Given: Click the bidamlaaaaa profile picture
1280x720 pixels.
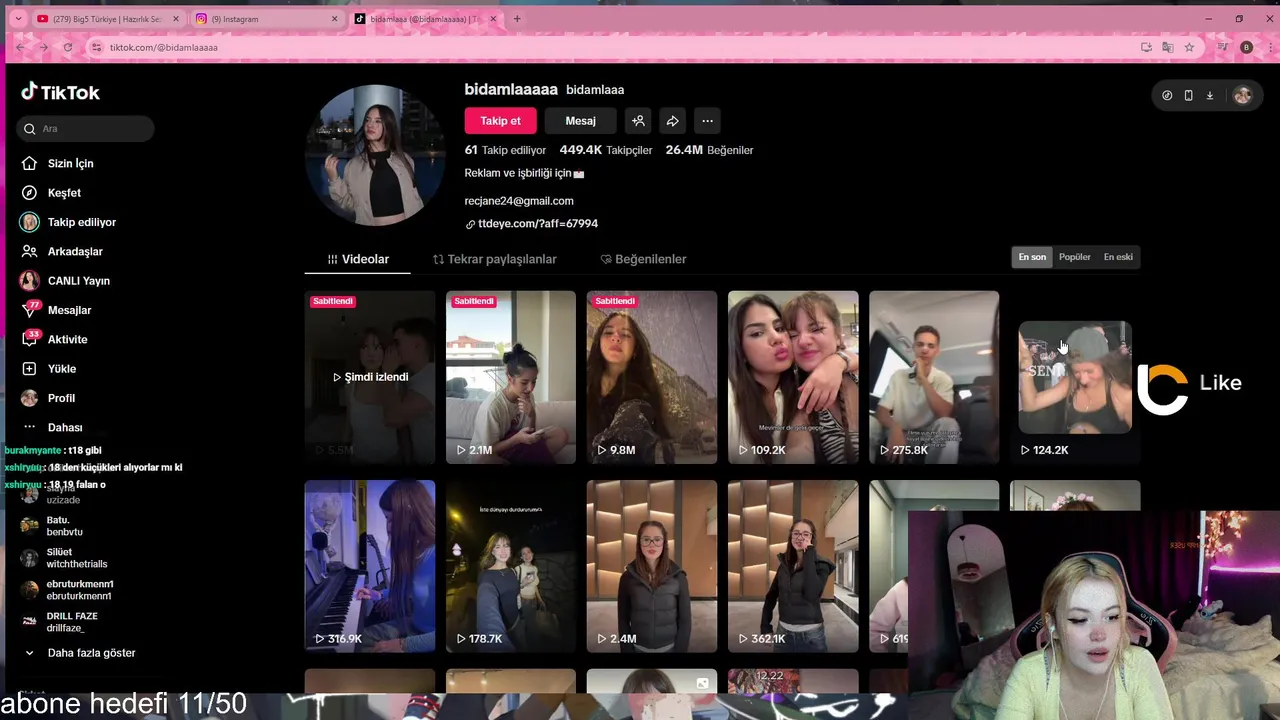Looking at the screenshot, I should 375,155.
